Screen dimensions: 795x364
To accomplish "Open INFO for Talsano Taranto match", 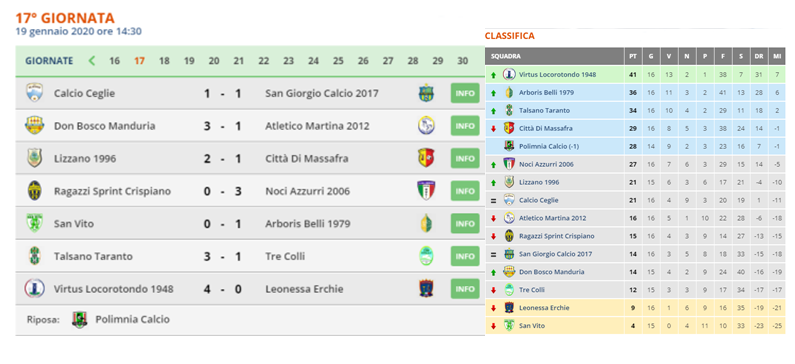I will pos(465,256).
